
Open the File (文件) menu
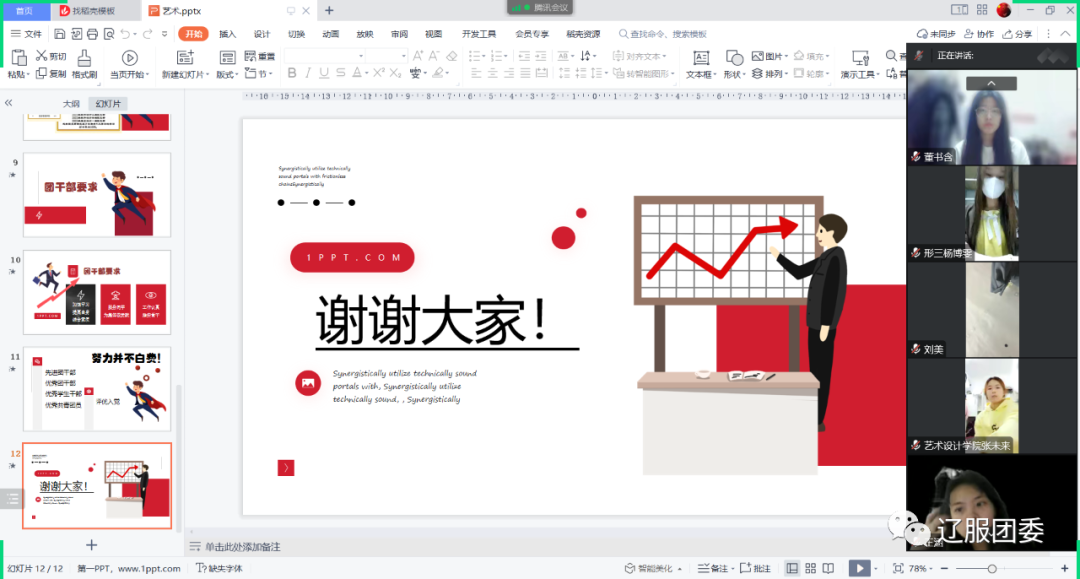[x=26, y=34]
